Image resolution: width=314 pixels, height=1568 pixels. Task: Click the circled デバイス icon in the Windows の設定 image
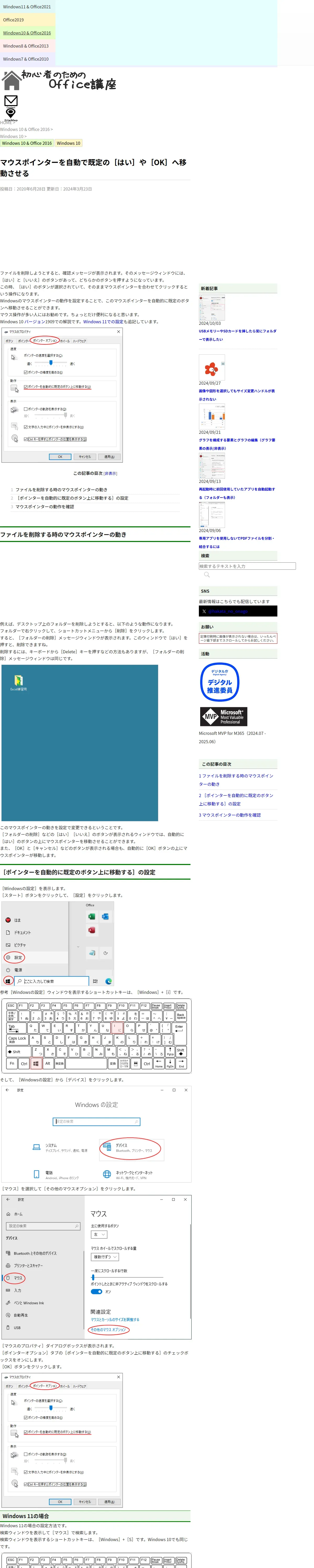point(107,1147)
